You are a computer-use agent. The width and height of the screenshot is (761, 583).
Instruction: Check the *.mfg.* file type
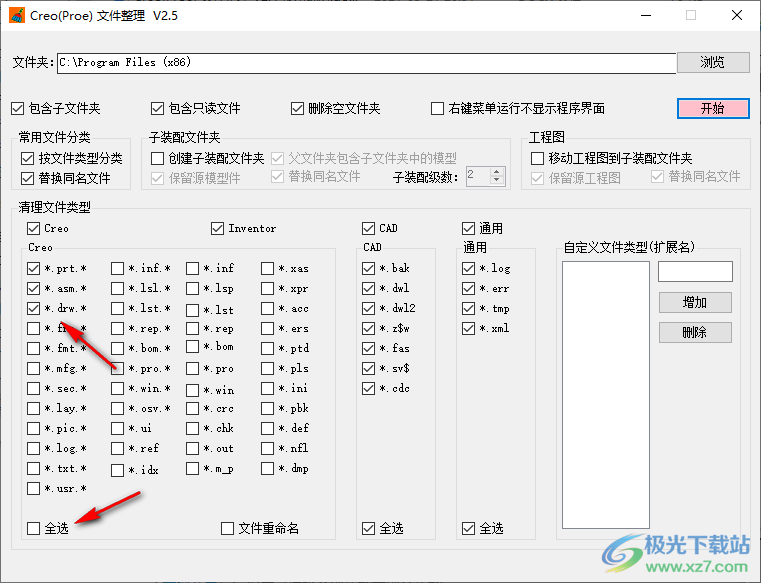(x=33, y=368)
